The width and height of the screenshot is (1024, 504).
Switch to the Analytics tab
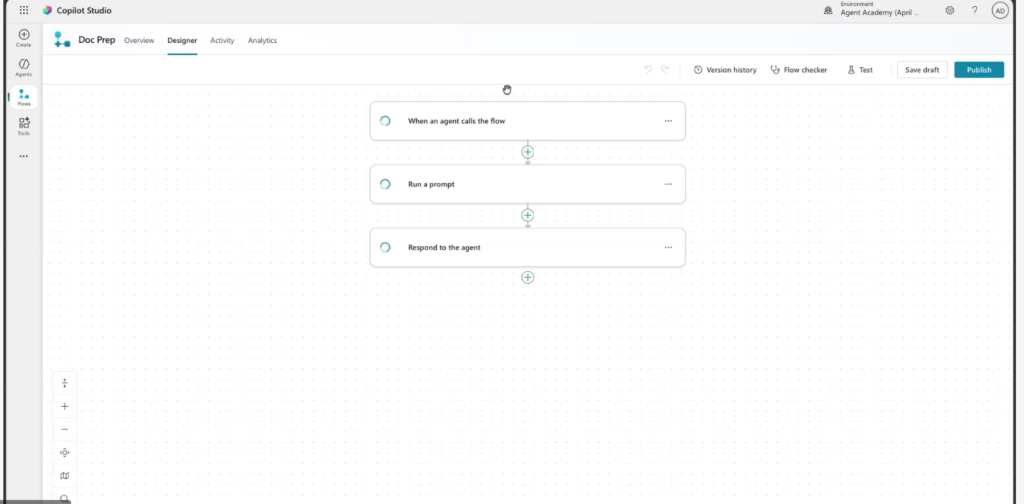(262, 40)
